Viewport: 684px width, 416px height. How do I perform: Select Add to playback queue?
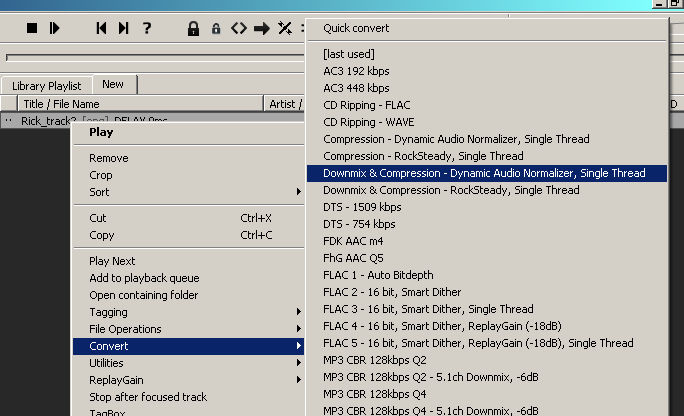pos(188,278)
